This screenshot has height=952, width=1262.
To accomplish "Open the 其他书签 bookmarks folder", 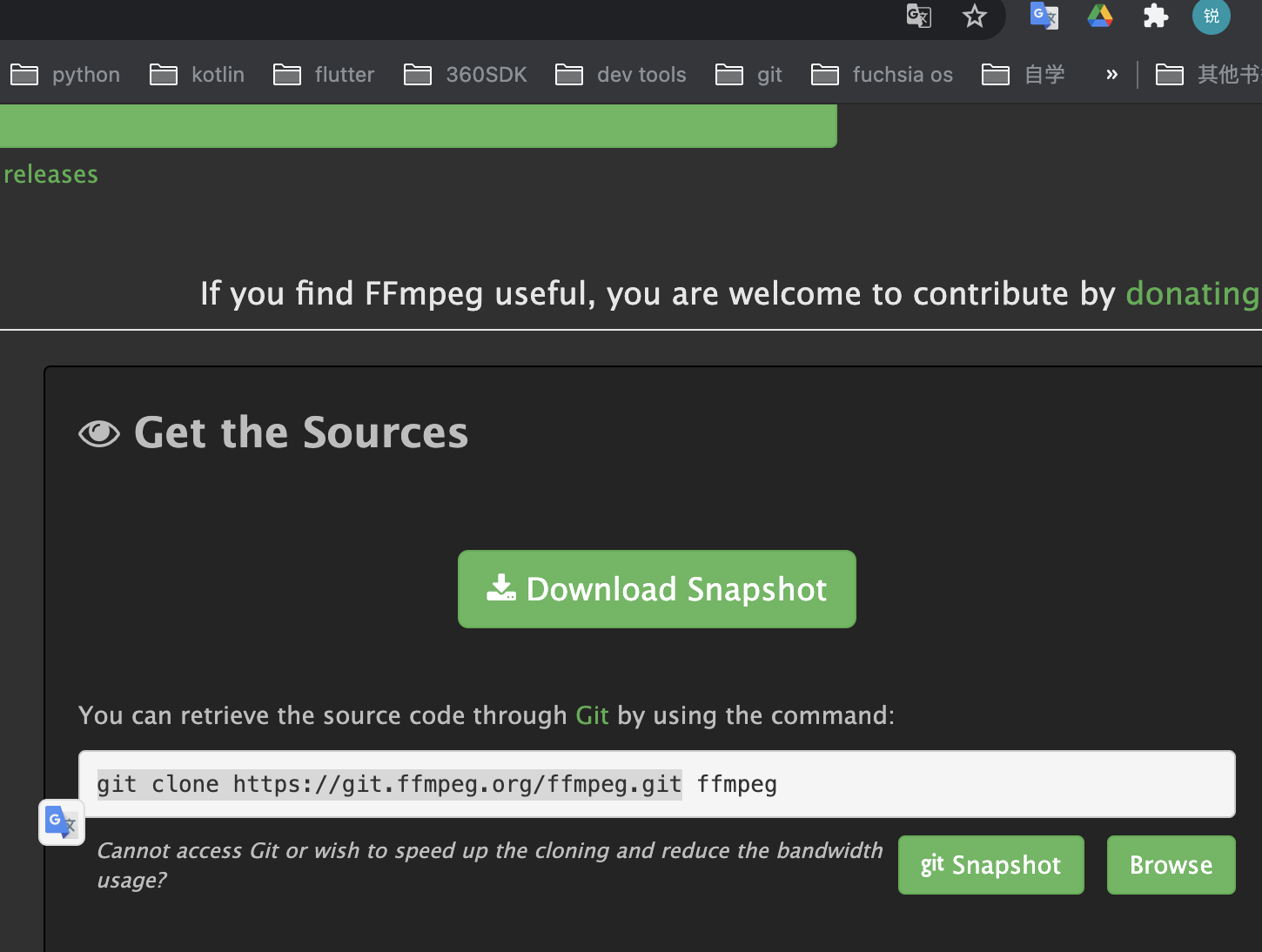I will pyautogui.click(x=1208, y=75).
